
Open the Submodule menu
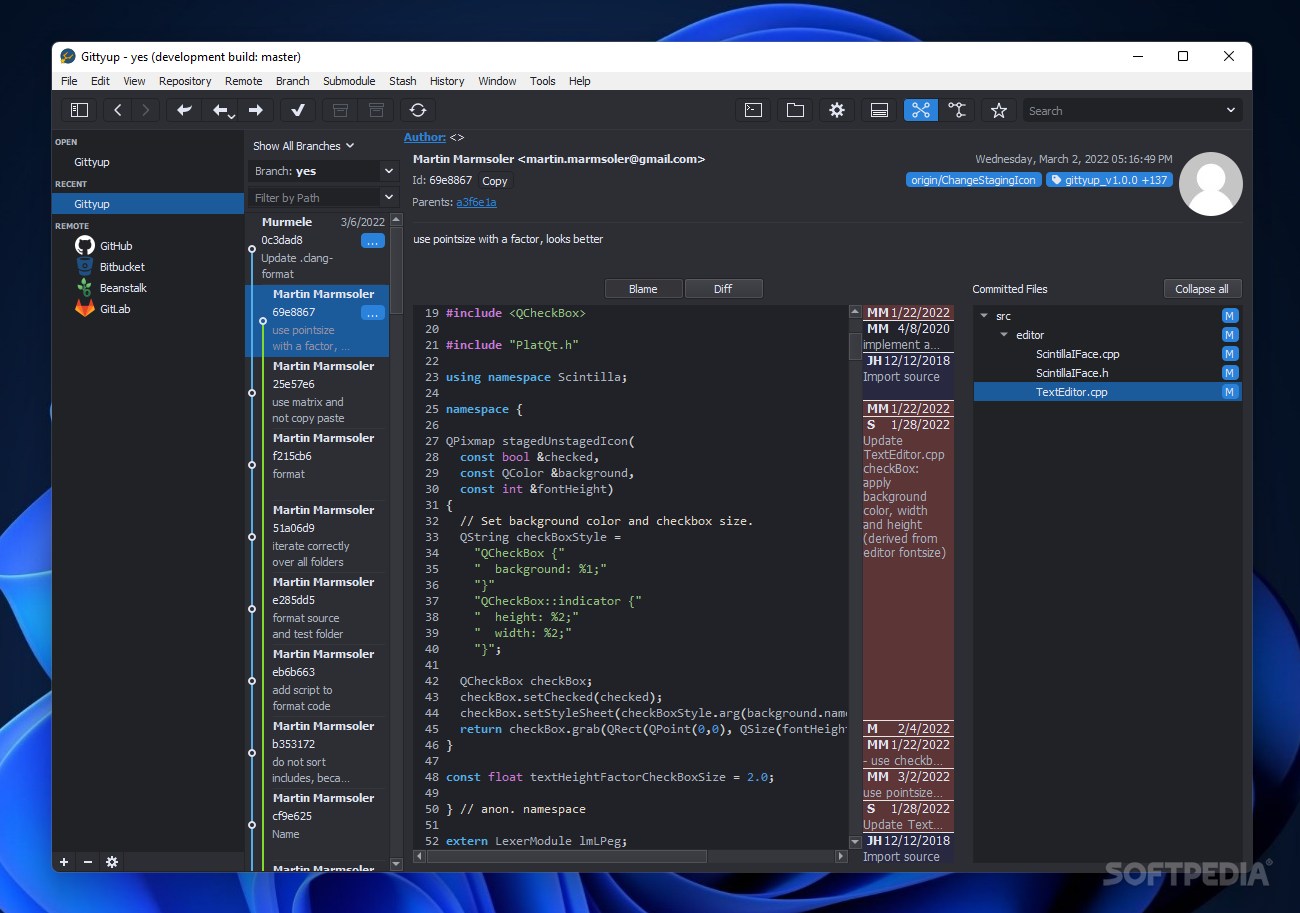349,81
